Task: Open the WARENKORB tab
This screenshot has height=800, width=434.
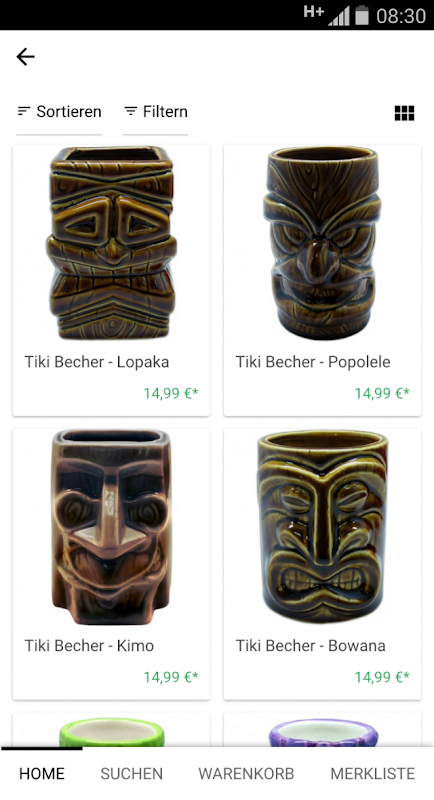Action: point(246,773)
